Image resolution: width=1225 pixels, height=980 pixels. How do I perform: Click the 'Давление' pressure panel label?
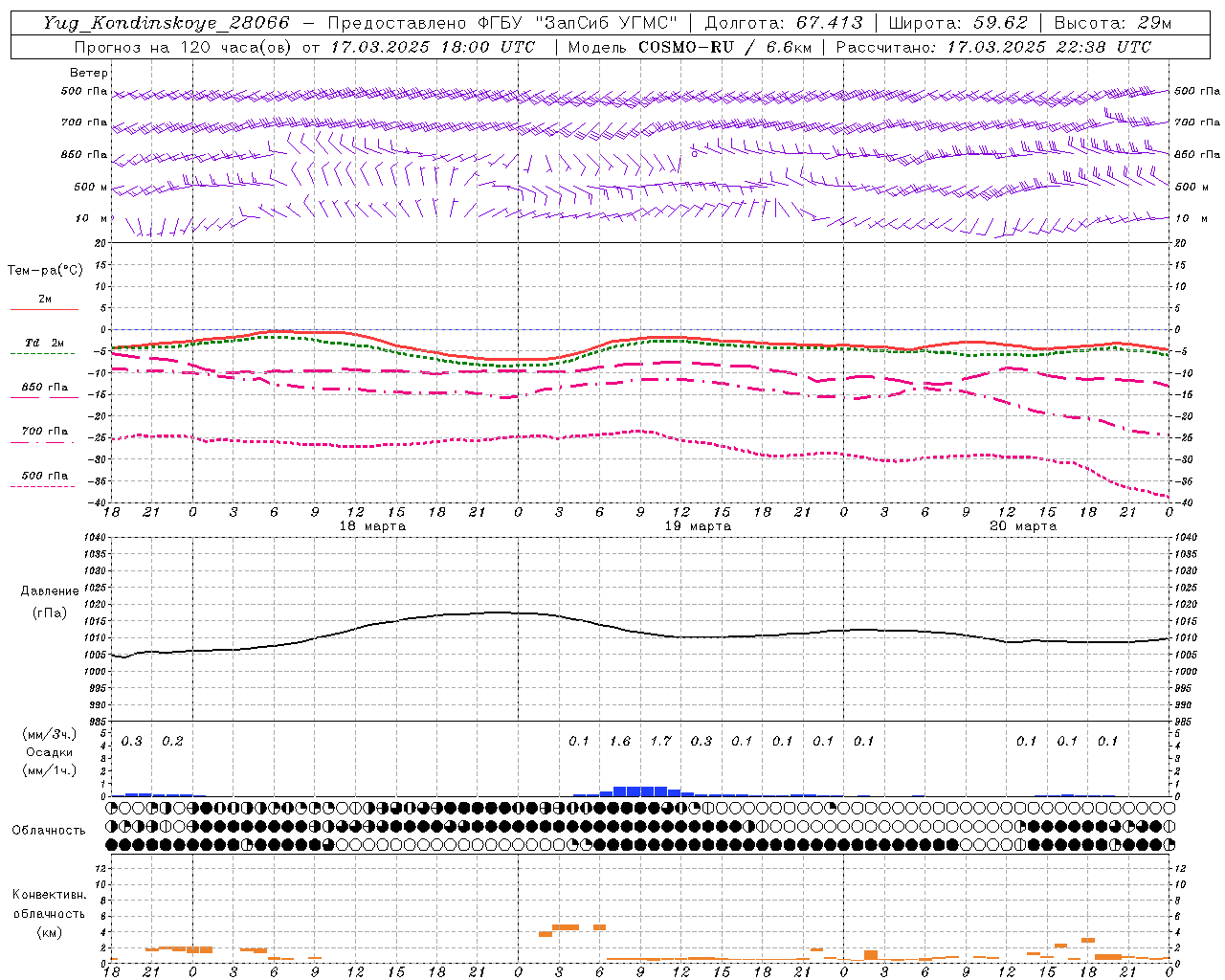pos(49,591)
